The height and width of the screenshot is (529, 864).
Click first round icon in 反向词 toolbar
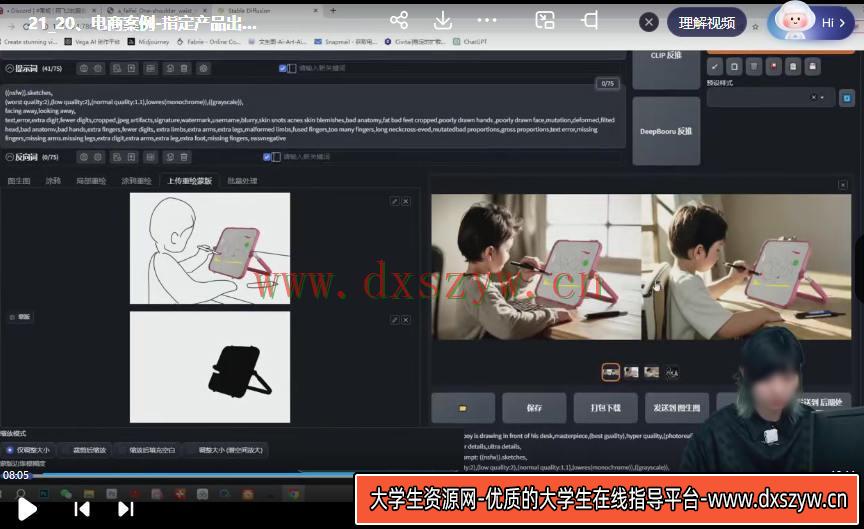tap(84, 157)
